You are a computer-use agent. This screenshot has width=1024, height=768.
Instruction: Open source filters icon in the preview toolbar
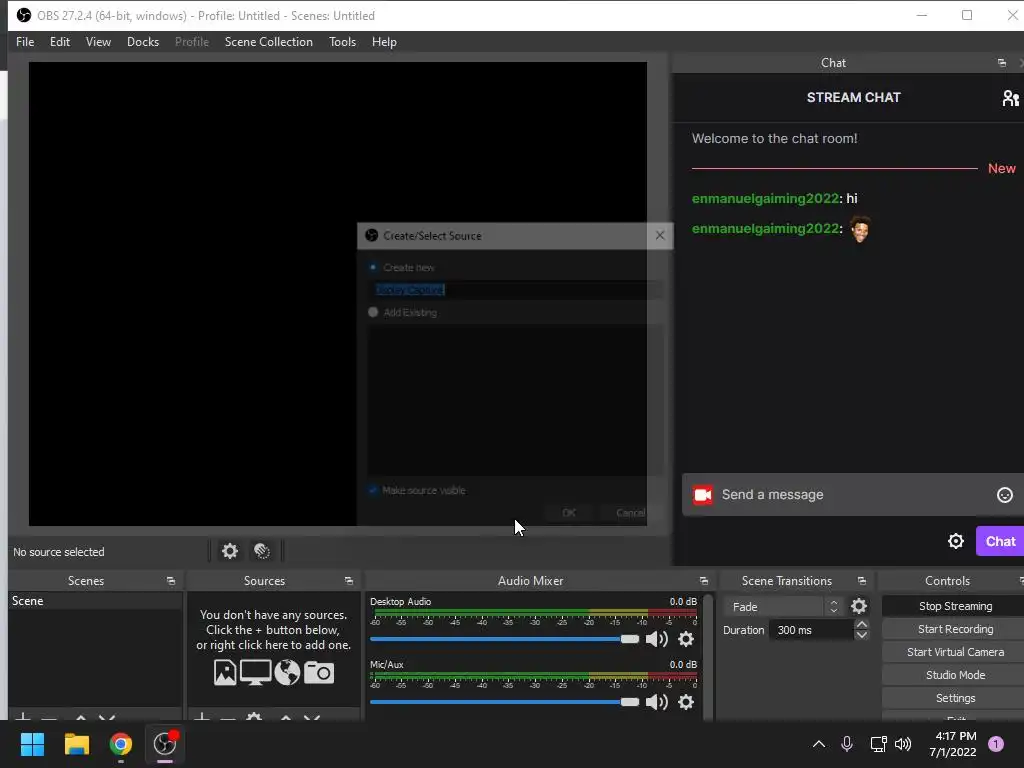[x=262, y=551]
